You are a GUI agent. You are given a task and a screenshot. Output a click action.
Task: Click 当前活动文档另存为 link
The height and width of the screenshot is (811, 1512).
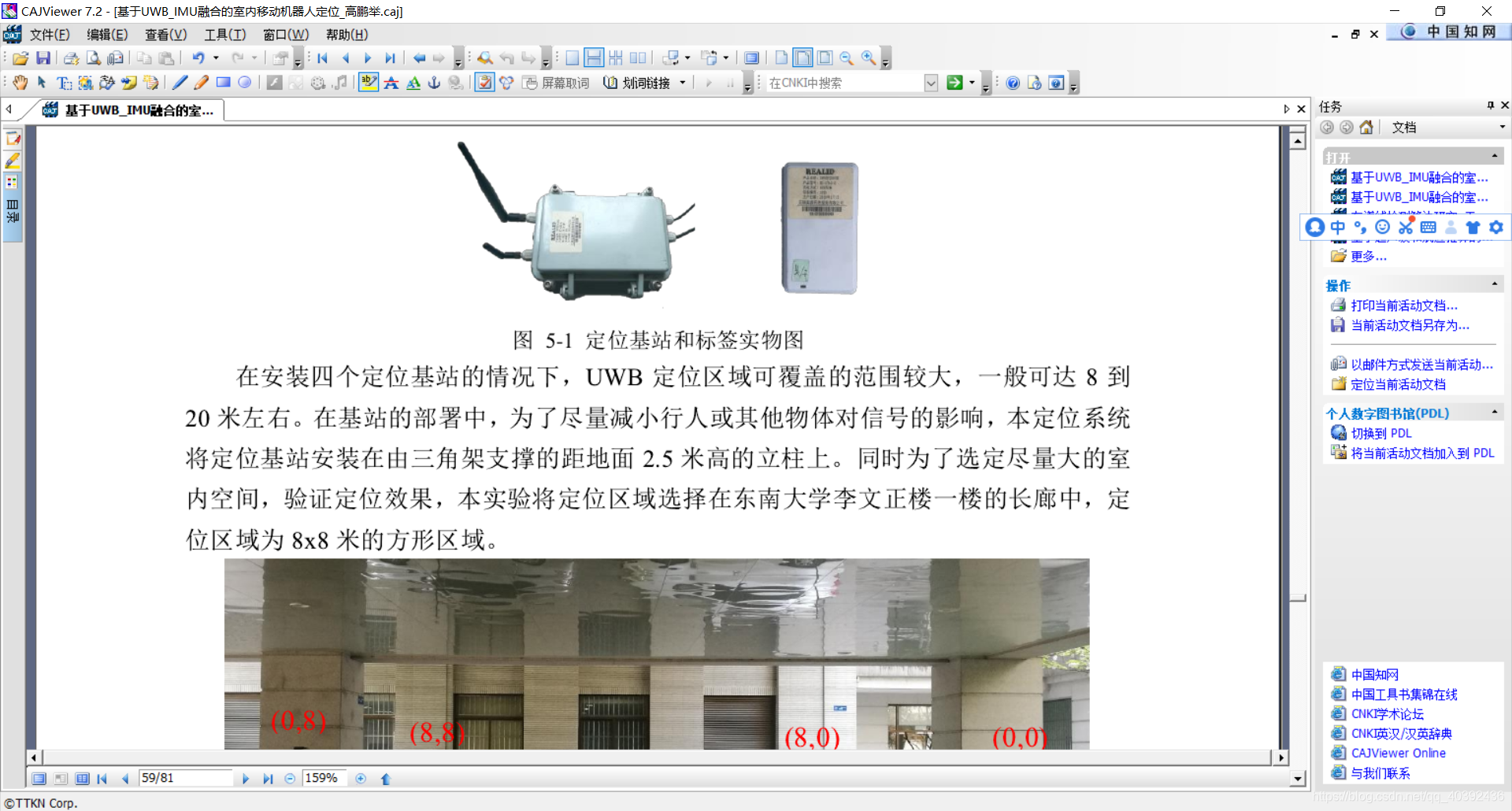point(1410,325)
